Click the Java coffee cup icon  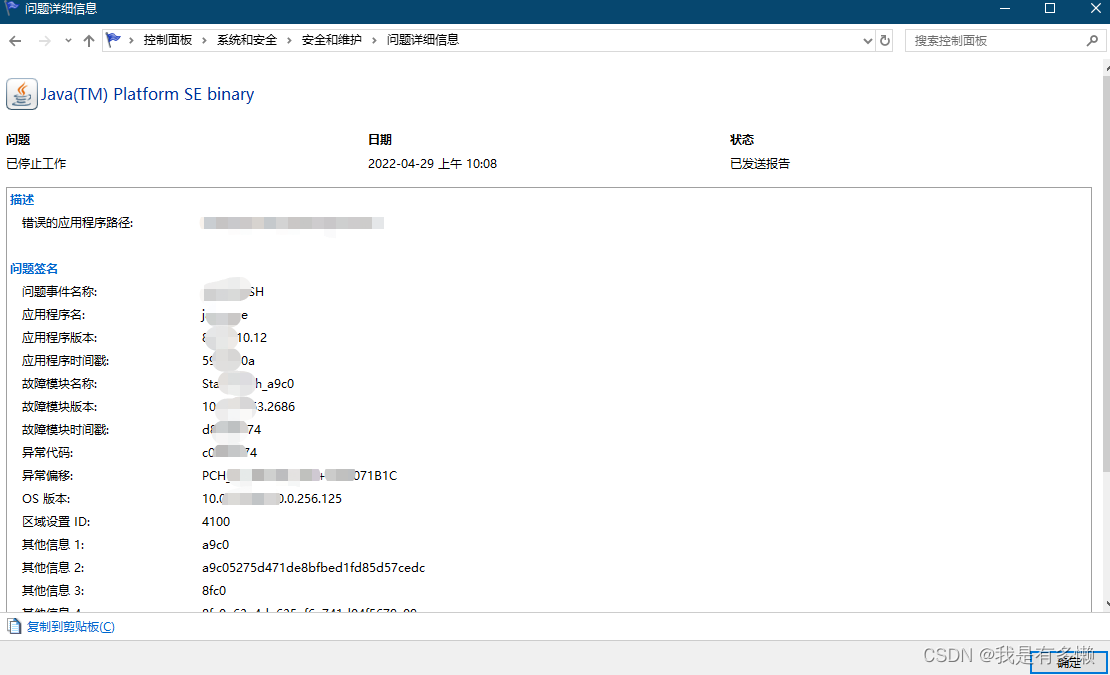pyautogui.click(x=22, y=94)
